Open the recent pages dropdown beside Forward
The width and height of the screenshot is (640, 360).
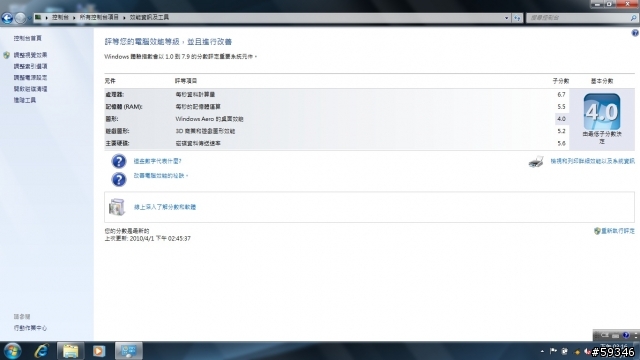(29, 18)
